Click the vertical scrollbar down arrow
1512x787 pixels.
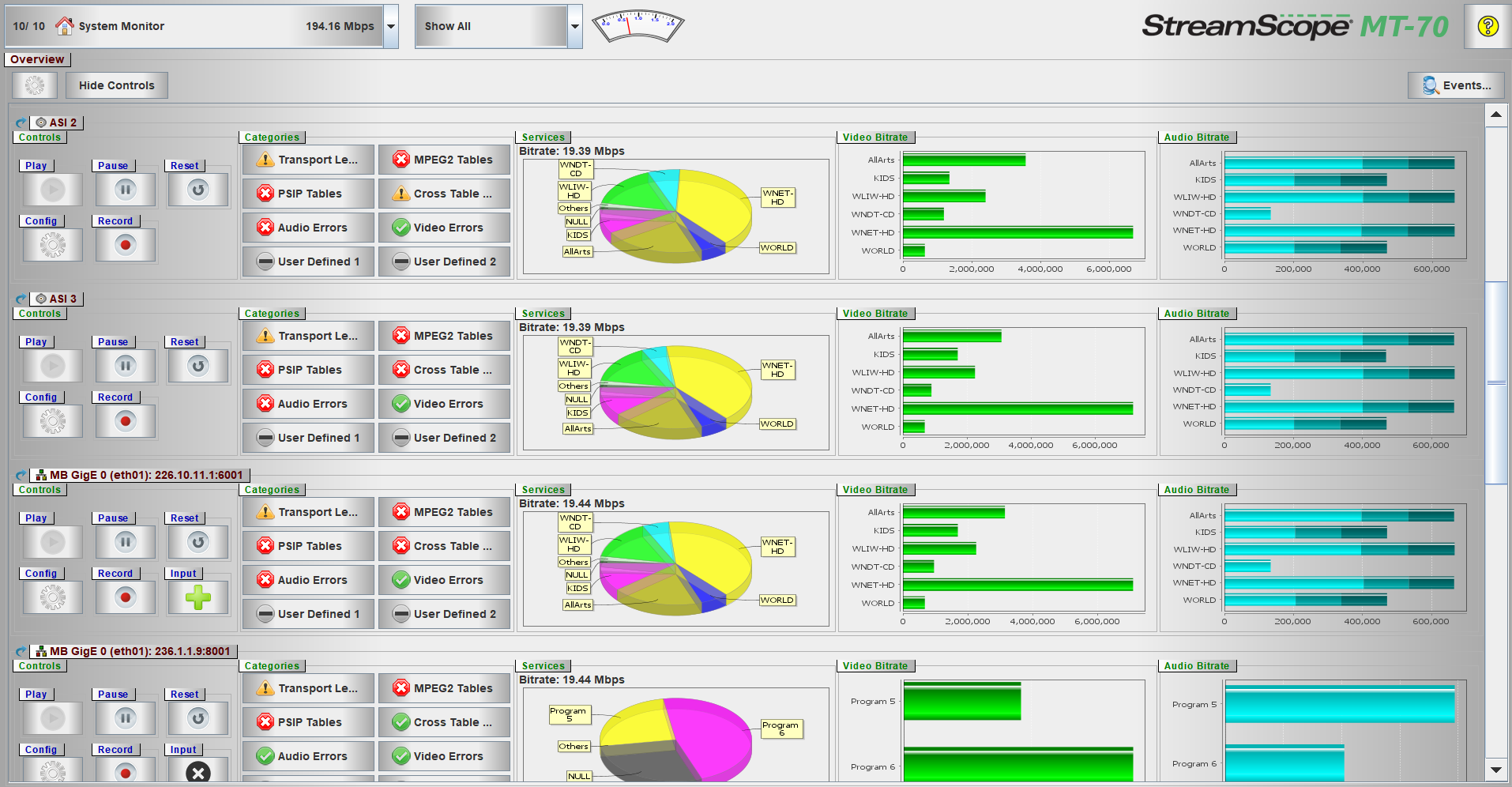(x=1496, y=769)
